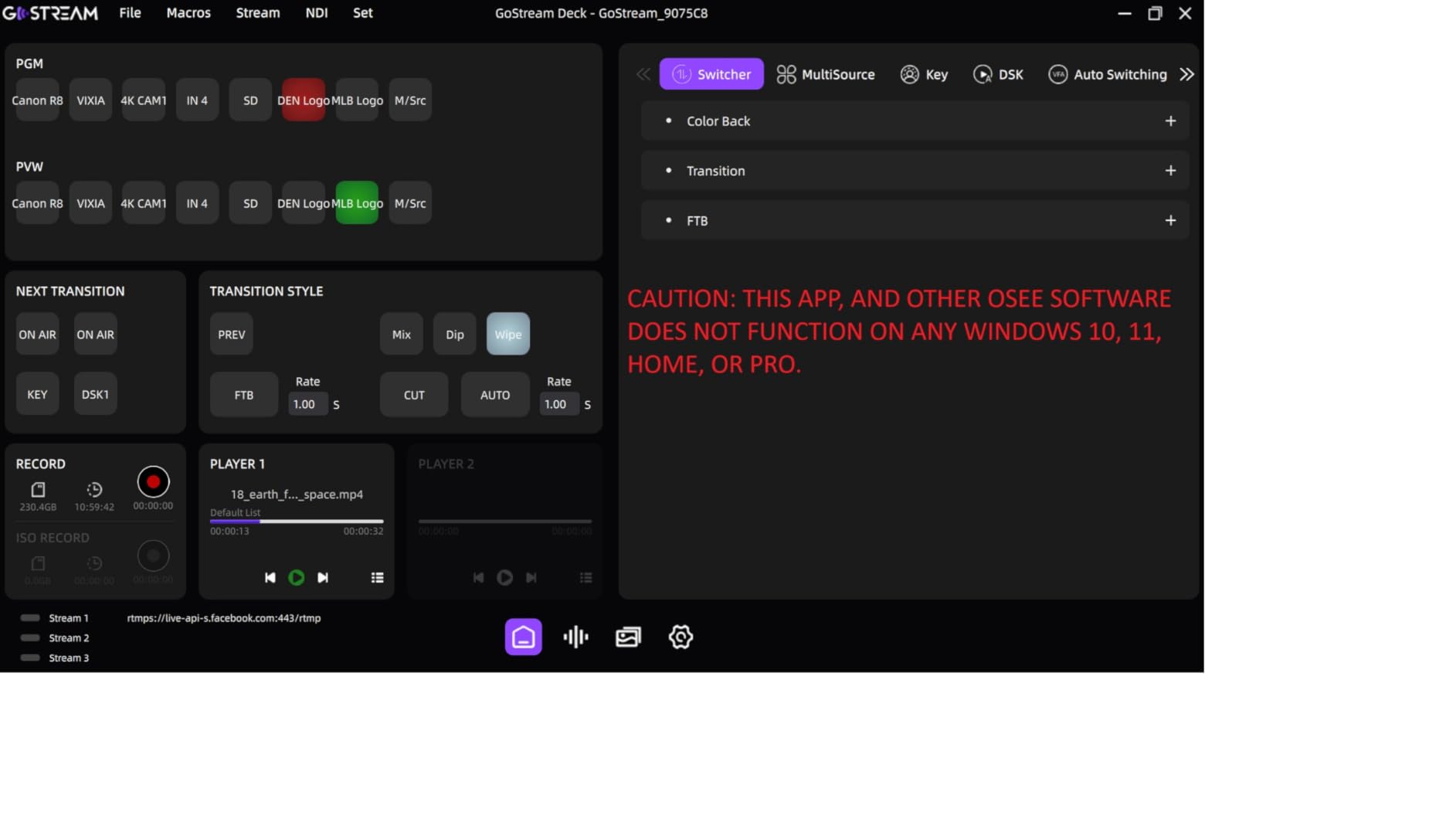Screen dimensions: 1456x819
Task: Switch to the Key tab
Action: click(x=924, y=74)
